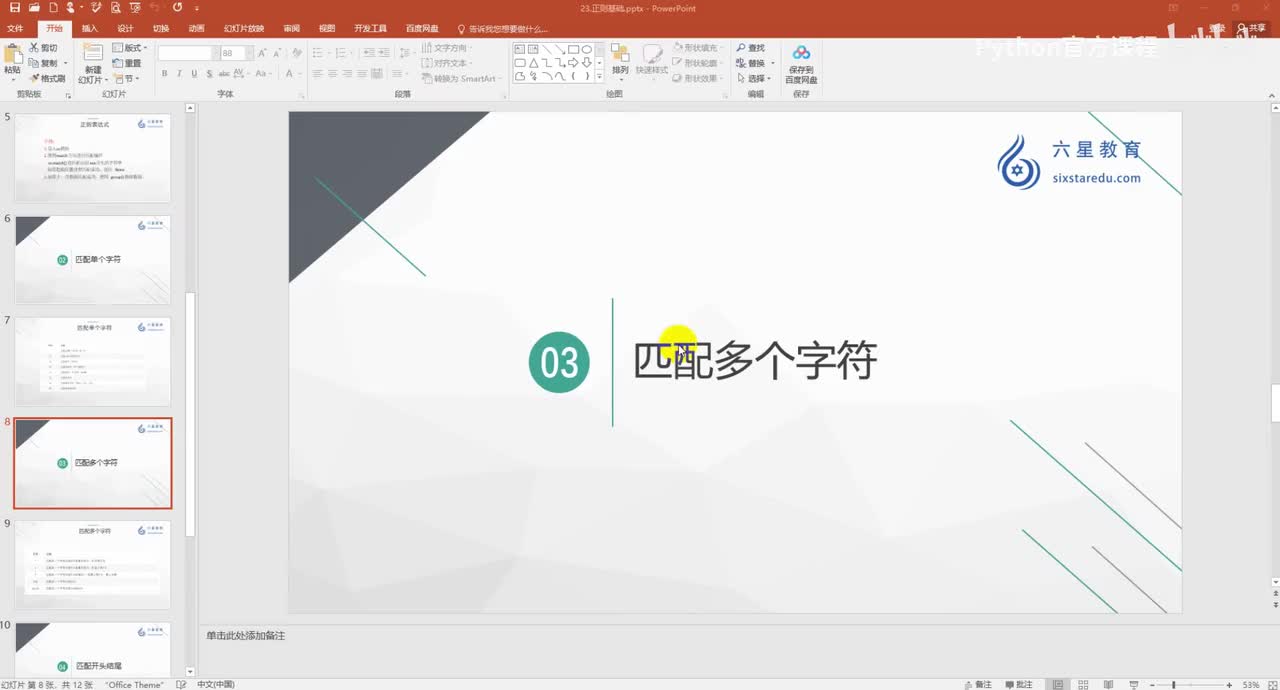Screen dimensions: 1280x690
Task: Activate Format Painter (格式刷)
Action: coord(47,78)
